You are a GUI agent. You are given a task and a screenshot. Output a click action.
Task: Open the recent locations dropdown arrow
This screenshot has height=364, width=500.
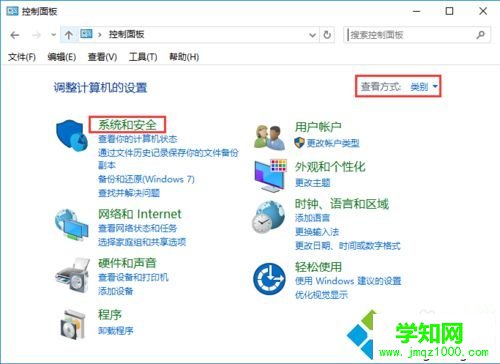pos(53,35)
